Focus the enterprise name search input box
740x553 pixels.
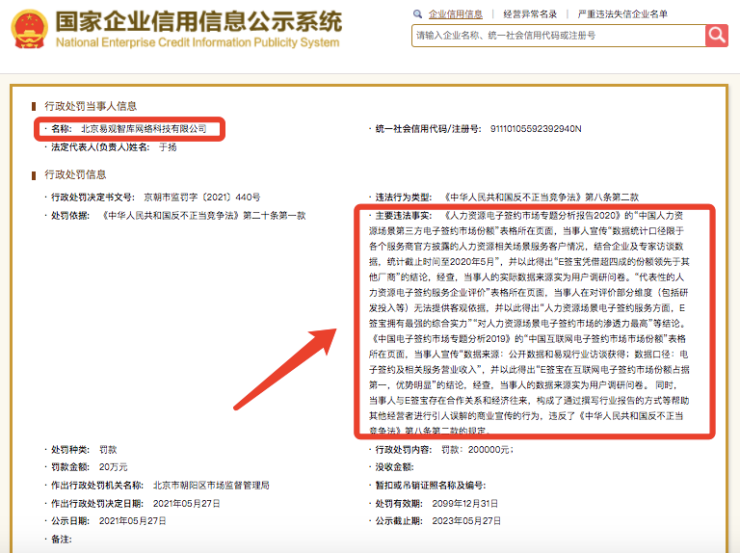click(557, 35)
